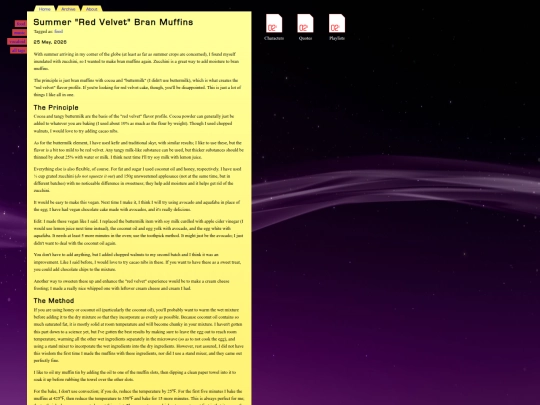This screenshot has width=540, height=405.
Task: Open the Characters file icon
Action: (274, 23)
